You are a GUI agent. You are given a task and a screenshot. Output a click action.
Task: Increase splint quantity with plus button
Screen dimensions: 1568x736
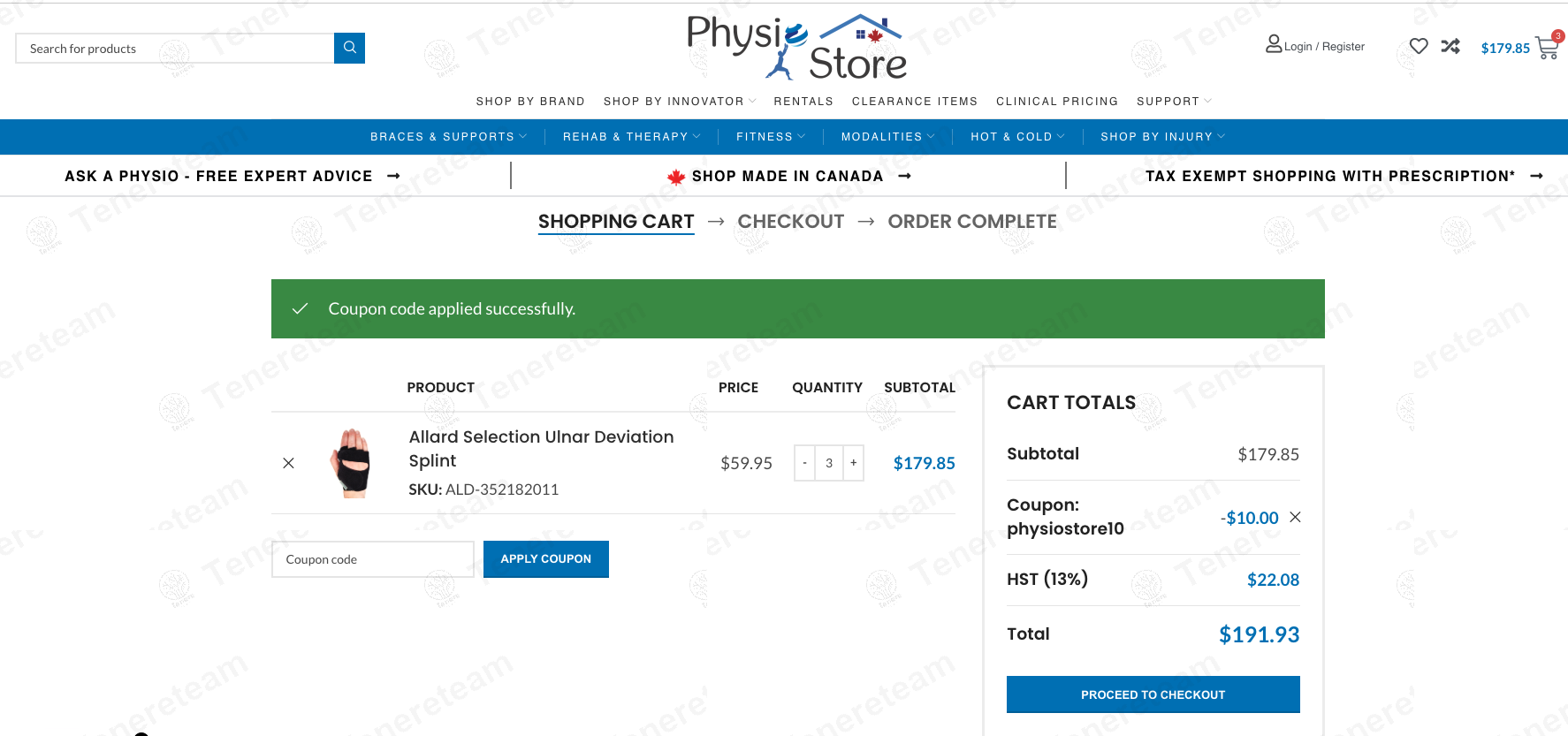coord(854,463)
